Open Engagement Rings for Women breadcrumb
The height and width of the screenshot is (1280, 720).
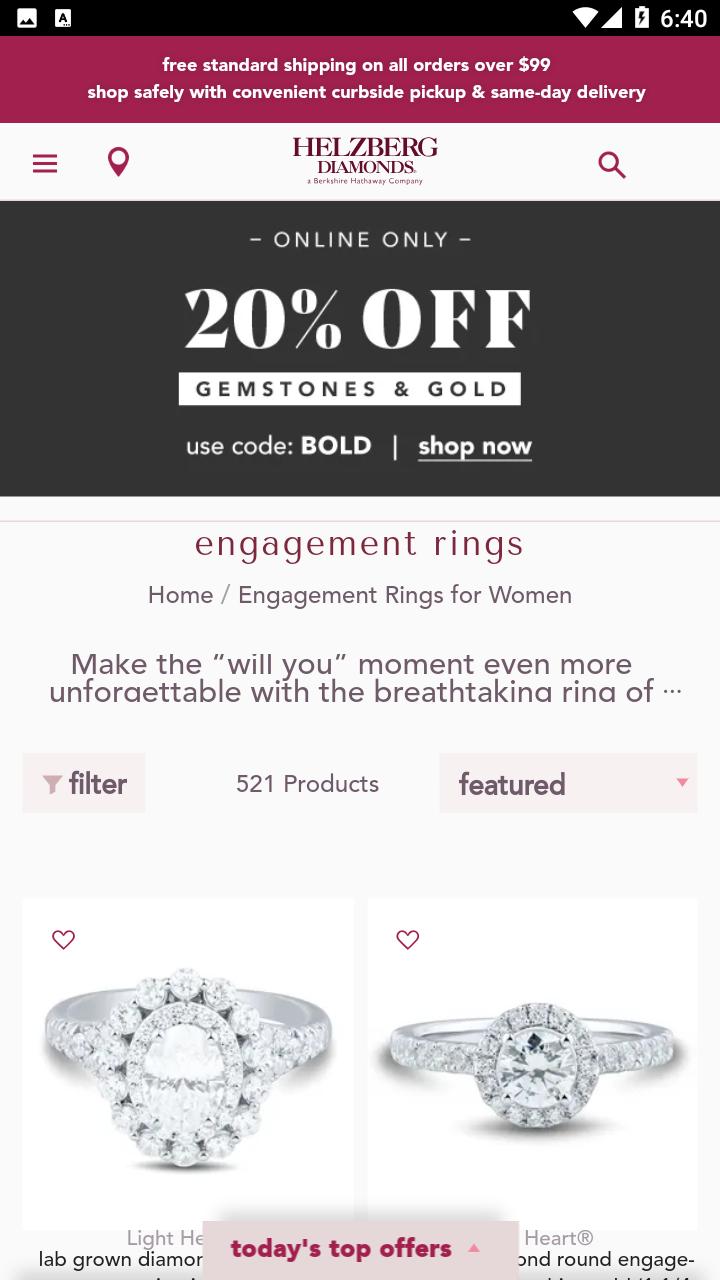tap(405, 595)
